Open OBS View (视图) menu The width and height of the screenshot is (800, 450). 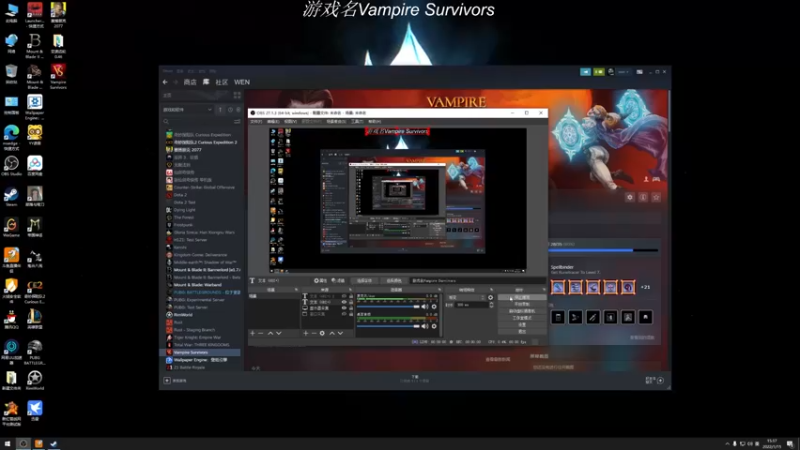(290, 121)
